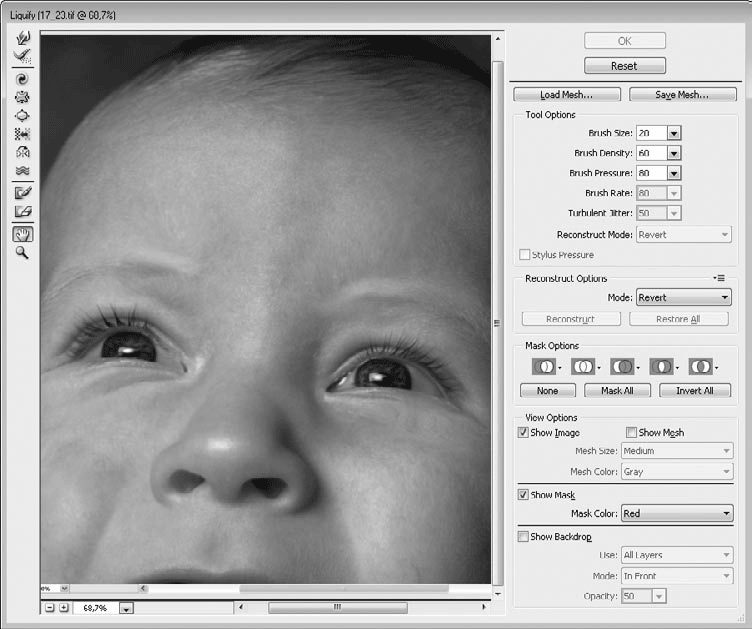
Task: Select the Forward Warp tool
Action: [23, 37]
